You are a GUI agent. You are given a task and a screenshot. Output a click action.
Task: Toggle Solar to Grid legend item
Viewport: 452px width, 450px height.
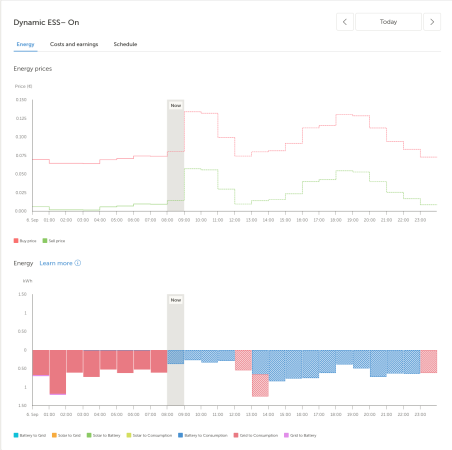click(x=66, y=435)
